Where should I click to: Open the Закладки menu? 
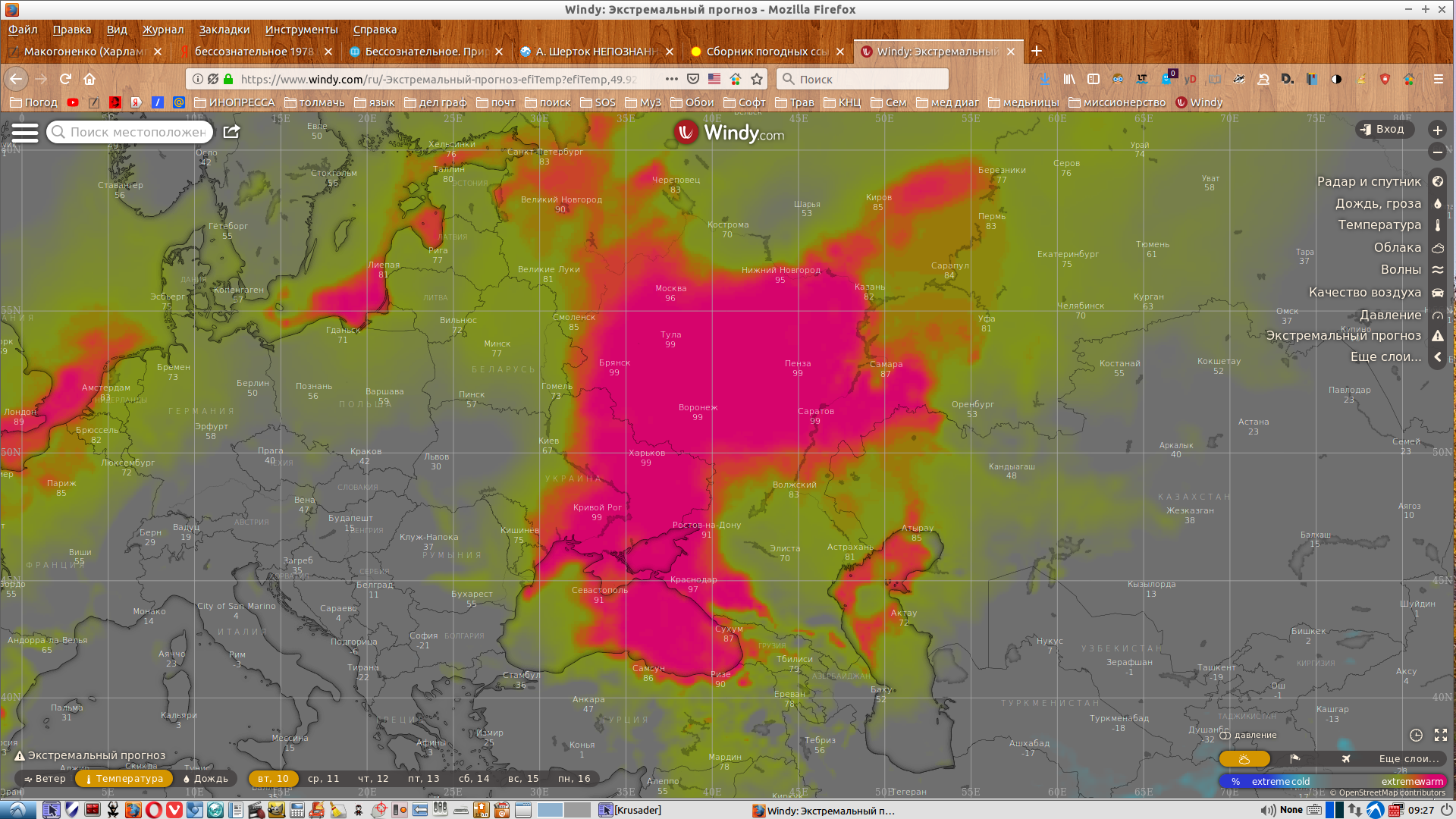[224, 30]
